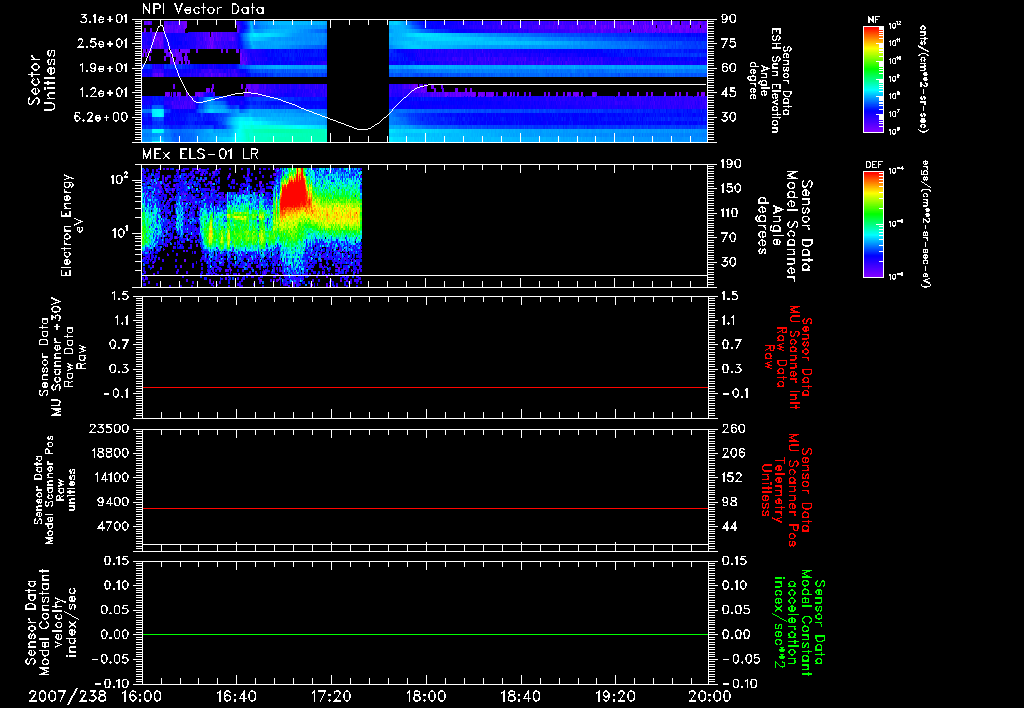The image size is (1024, 708).
Task: Click the 150 scanner angle tick
Action: (x=731, y=188)
